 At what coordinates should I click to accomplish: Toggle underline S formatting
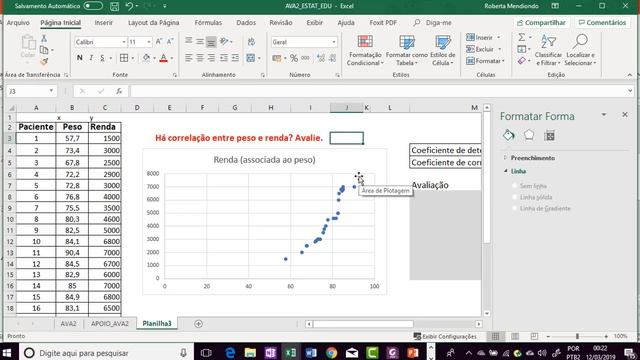(x=102, y=58)
